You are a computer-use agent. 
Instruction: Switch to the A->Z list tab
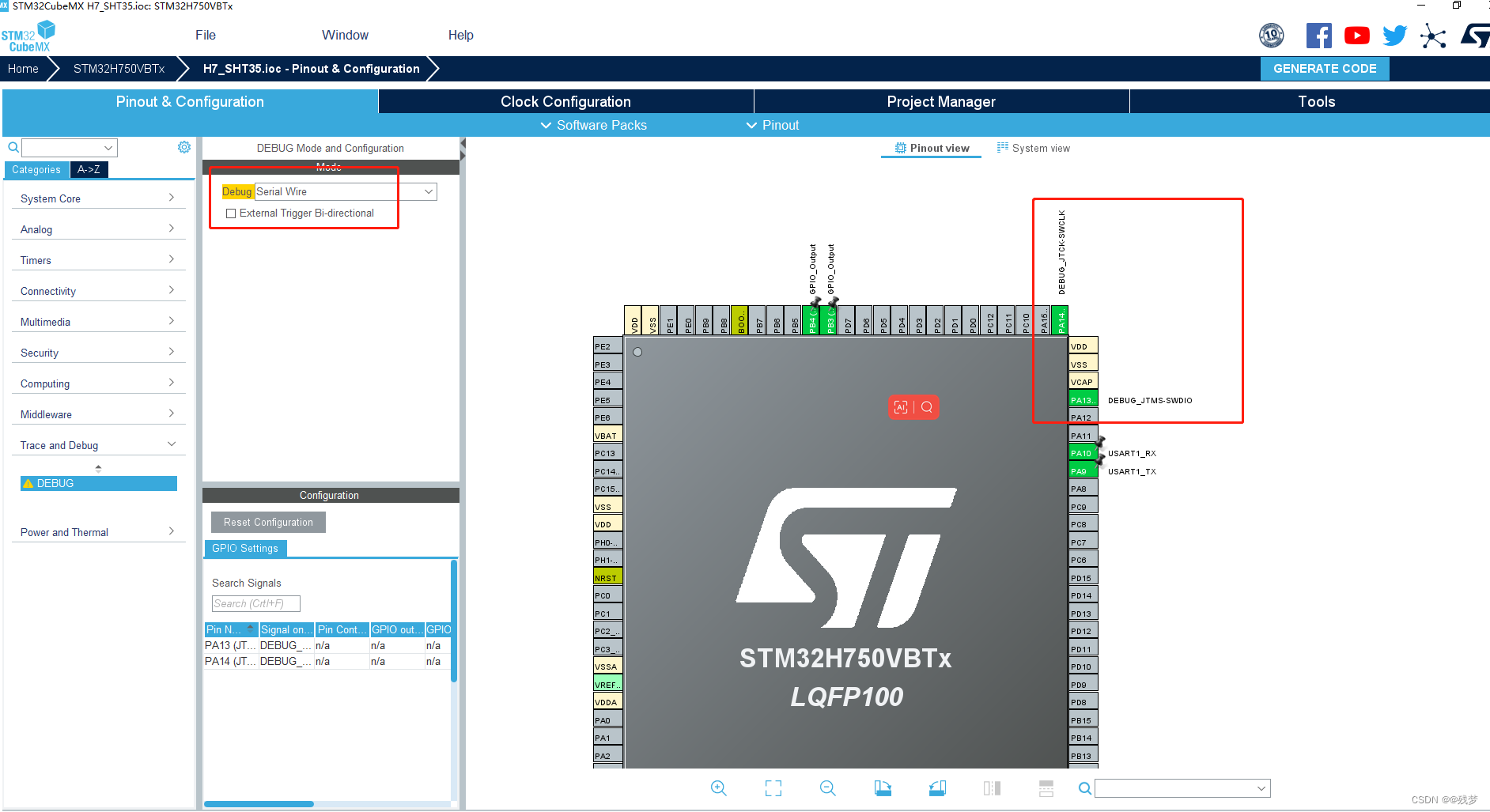coord(89,169)
